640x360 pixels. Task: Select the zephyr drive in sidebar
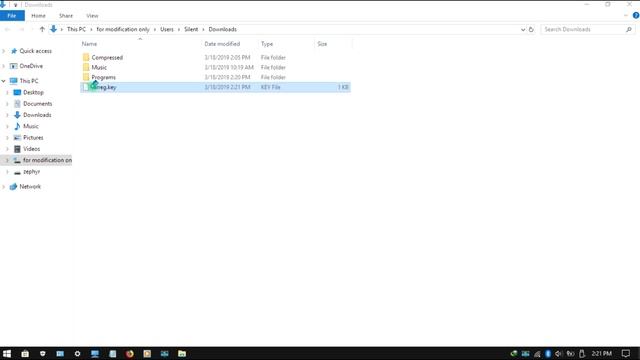(x=31, y=172)
